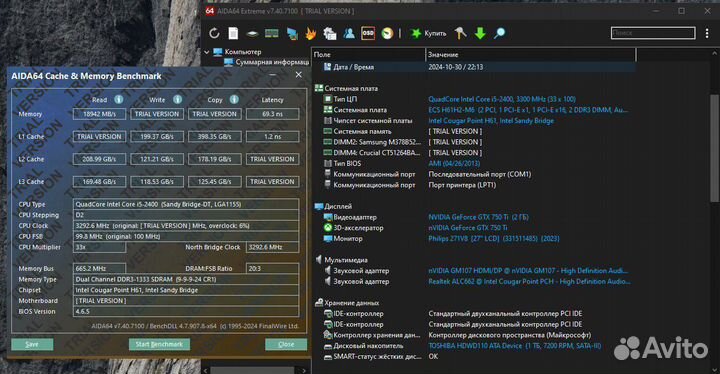Viewport: 720px width, 374px height.
Task: Click North Bridge Clock value 3292.6 MHz
Action: click(x=272, y=247)
